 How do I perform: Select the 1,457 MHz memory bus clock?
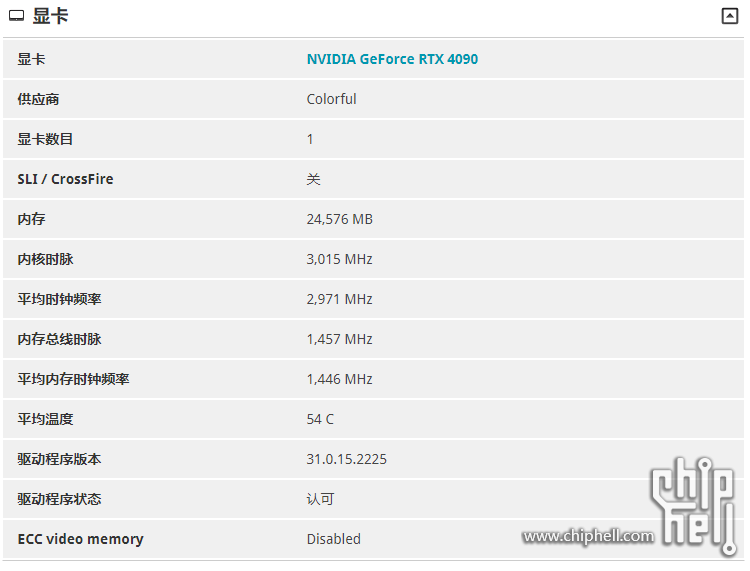click(340, 339)
